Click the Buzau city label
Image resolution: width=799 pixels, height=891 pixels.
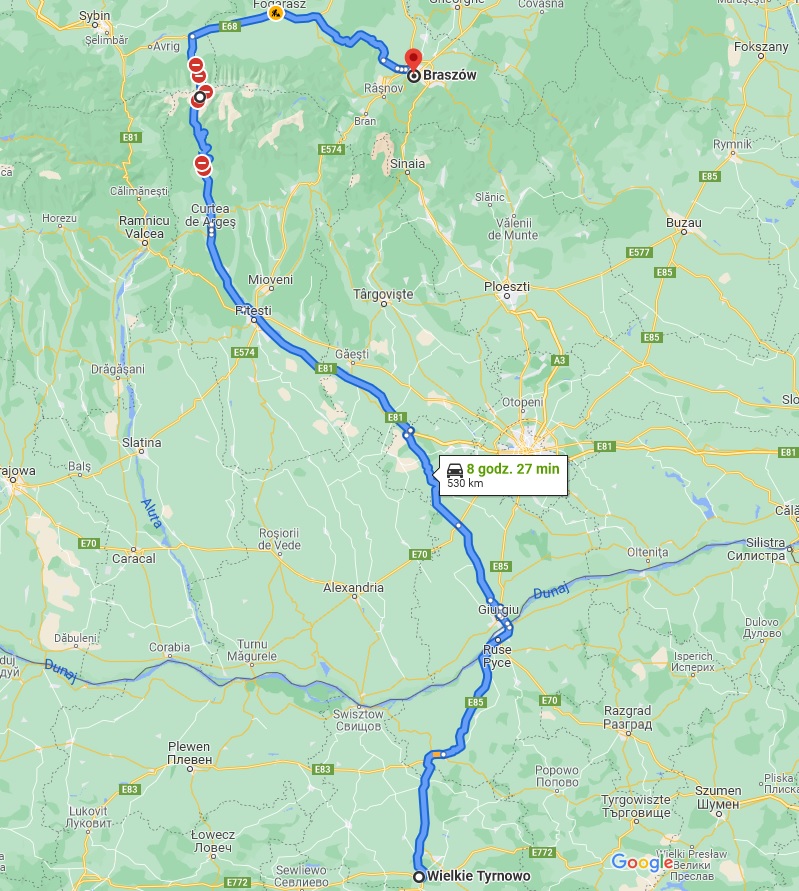pyautogui.click(x=684, y=222)
